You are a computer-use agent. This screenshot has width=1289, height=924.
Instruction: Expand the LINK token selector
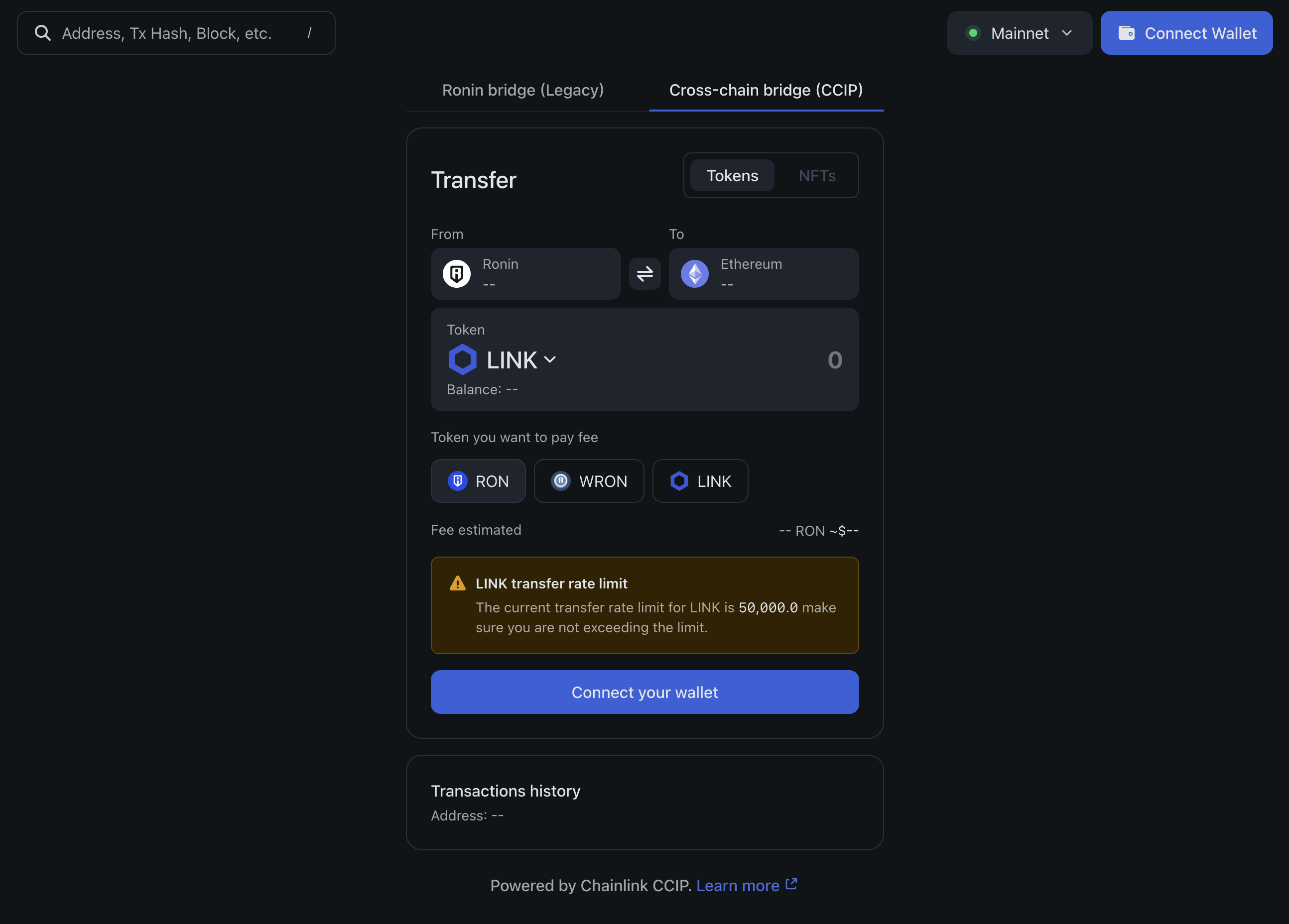(x=520, y=359)
